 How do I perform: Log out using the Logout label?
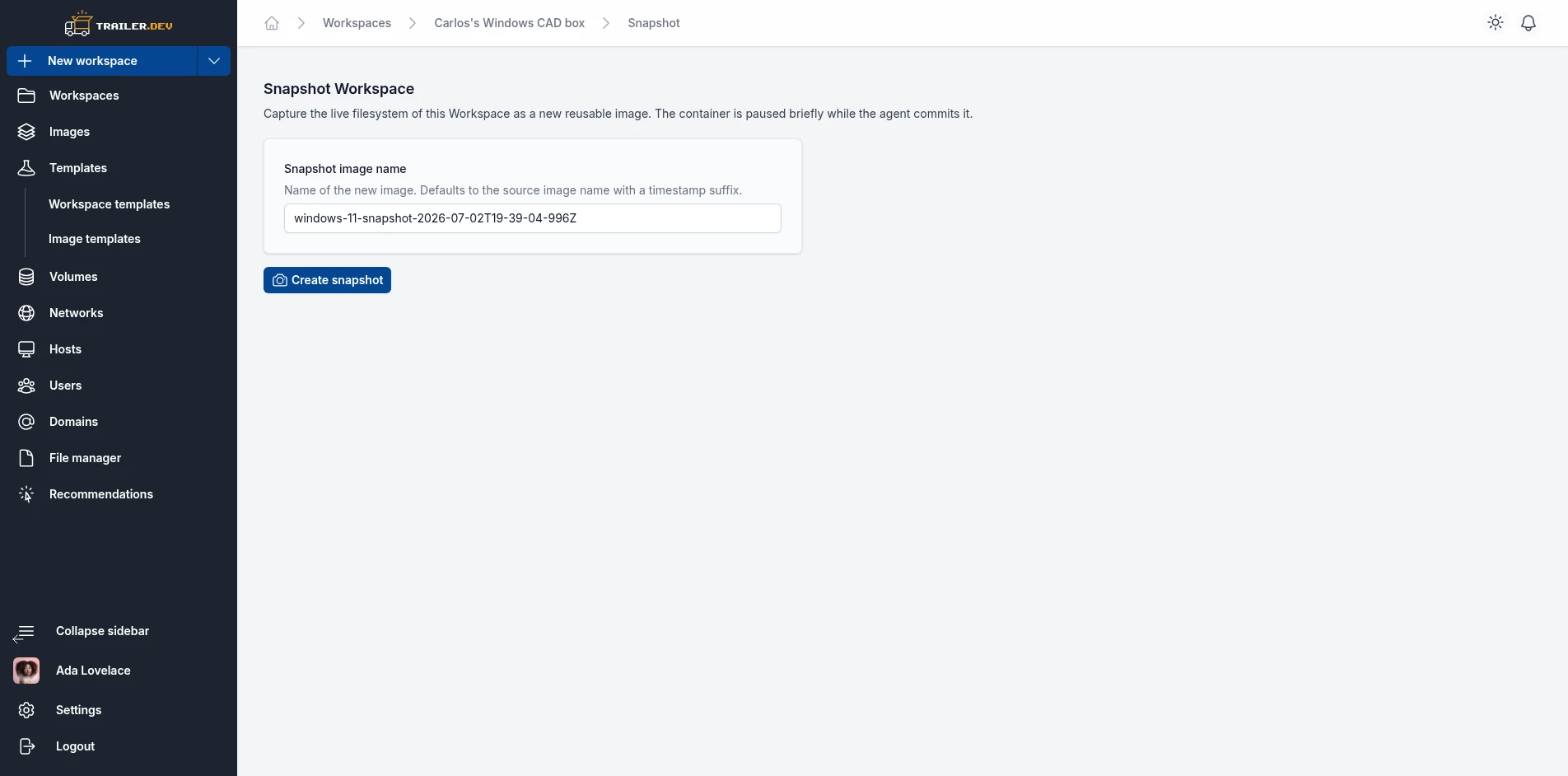(x=75, y=746)
